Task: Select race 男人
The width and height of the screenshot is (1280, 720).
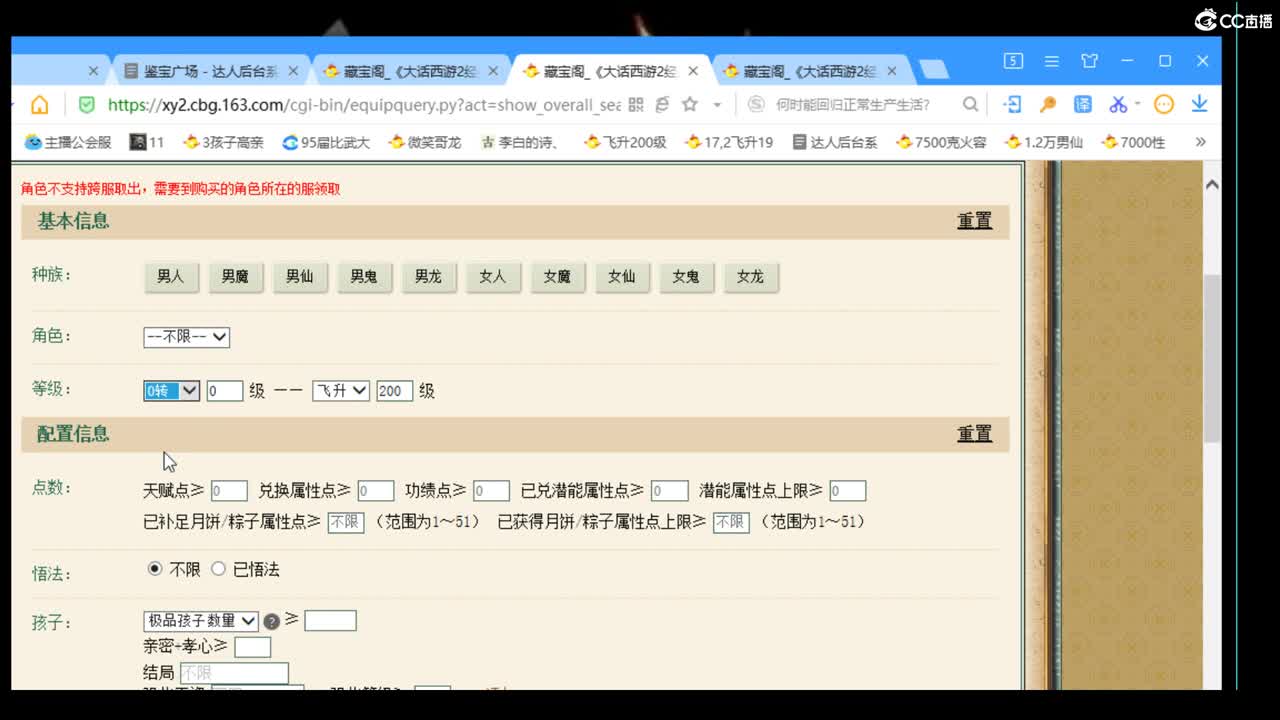Action: click(x=171, y=277)
